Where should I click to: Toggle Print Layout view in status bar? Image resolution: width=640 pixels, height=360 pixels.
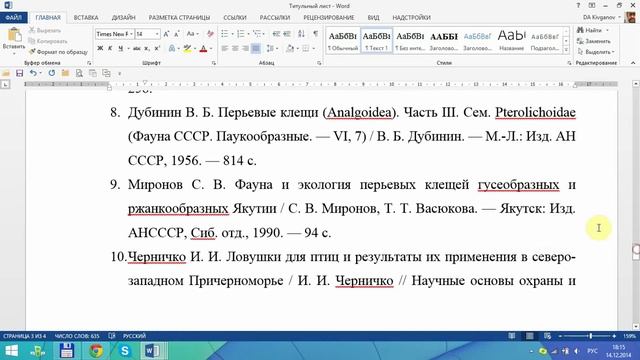click(529, 336)
